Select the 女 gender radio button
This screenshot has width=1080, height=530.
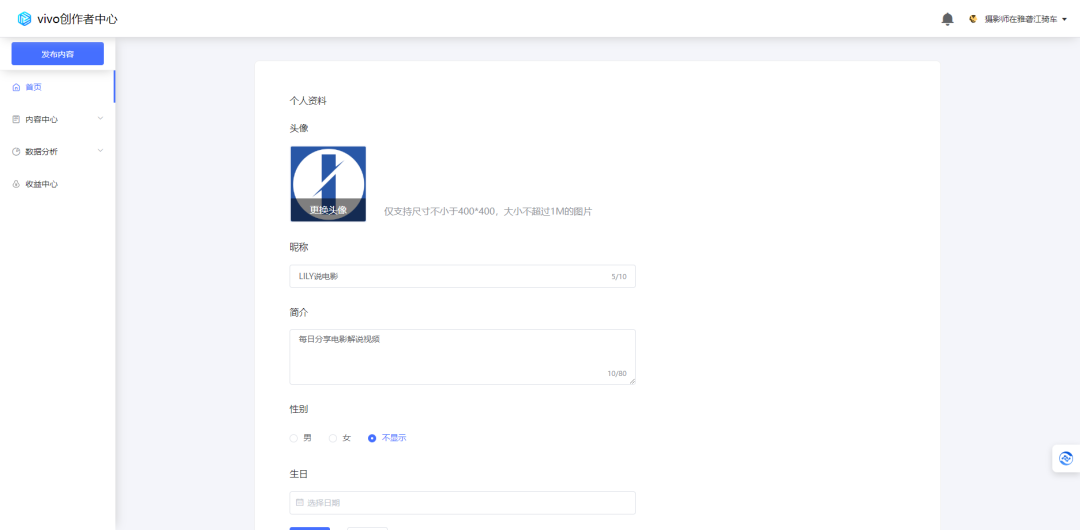(333, 438)
